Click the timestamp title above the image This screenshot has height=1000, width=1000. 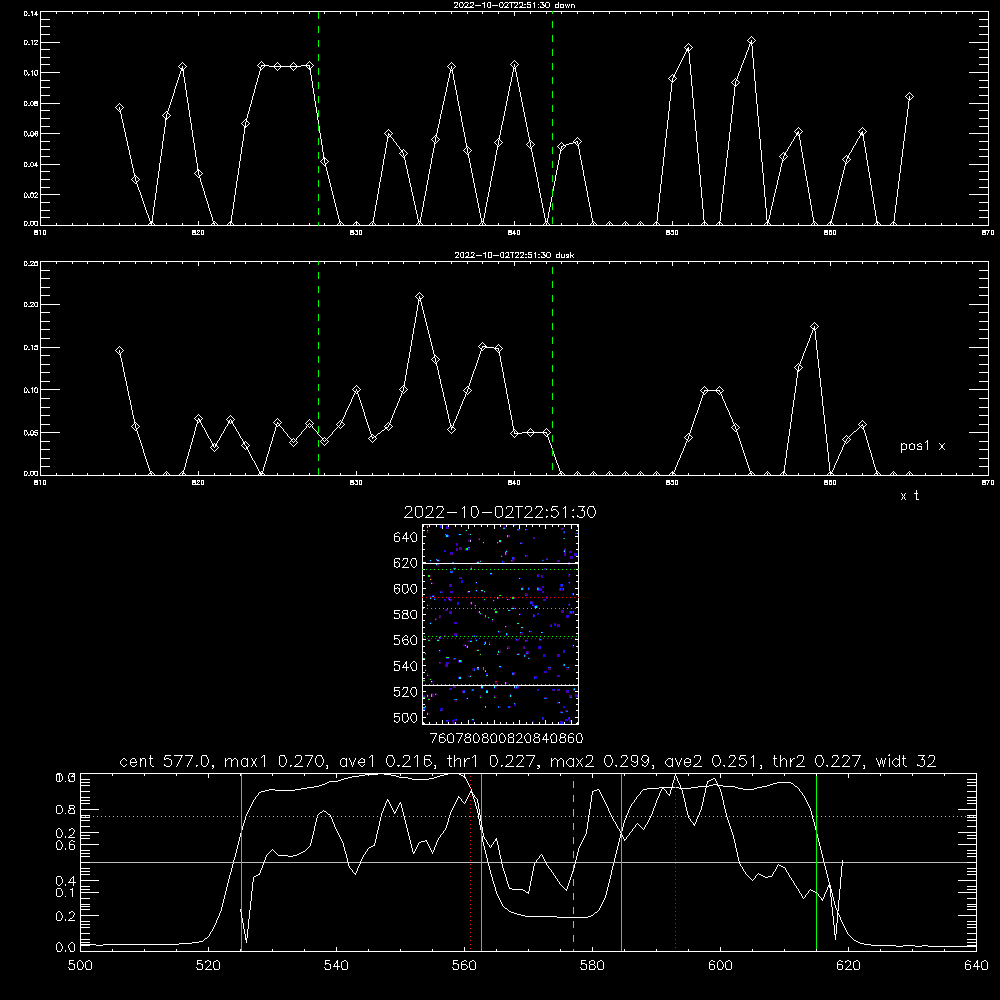pos(500,512)
